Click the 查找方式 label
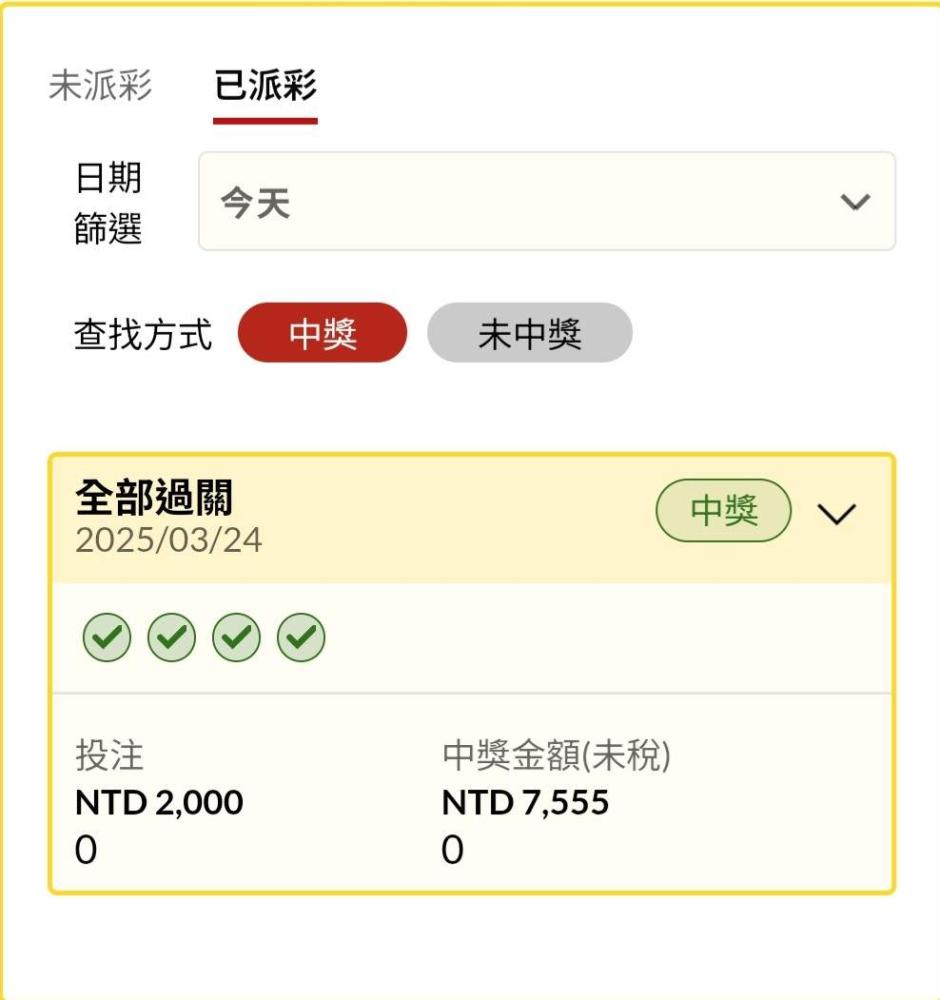Screen dimensions: 940x1000 point(143,334)
